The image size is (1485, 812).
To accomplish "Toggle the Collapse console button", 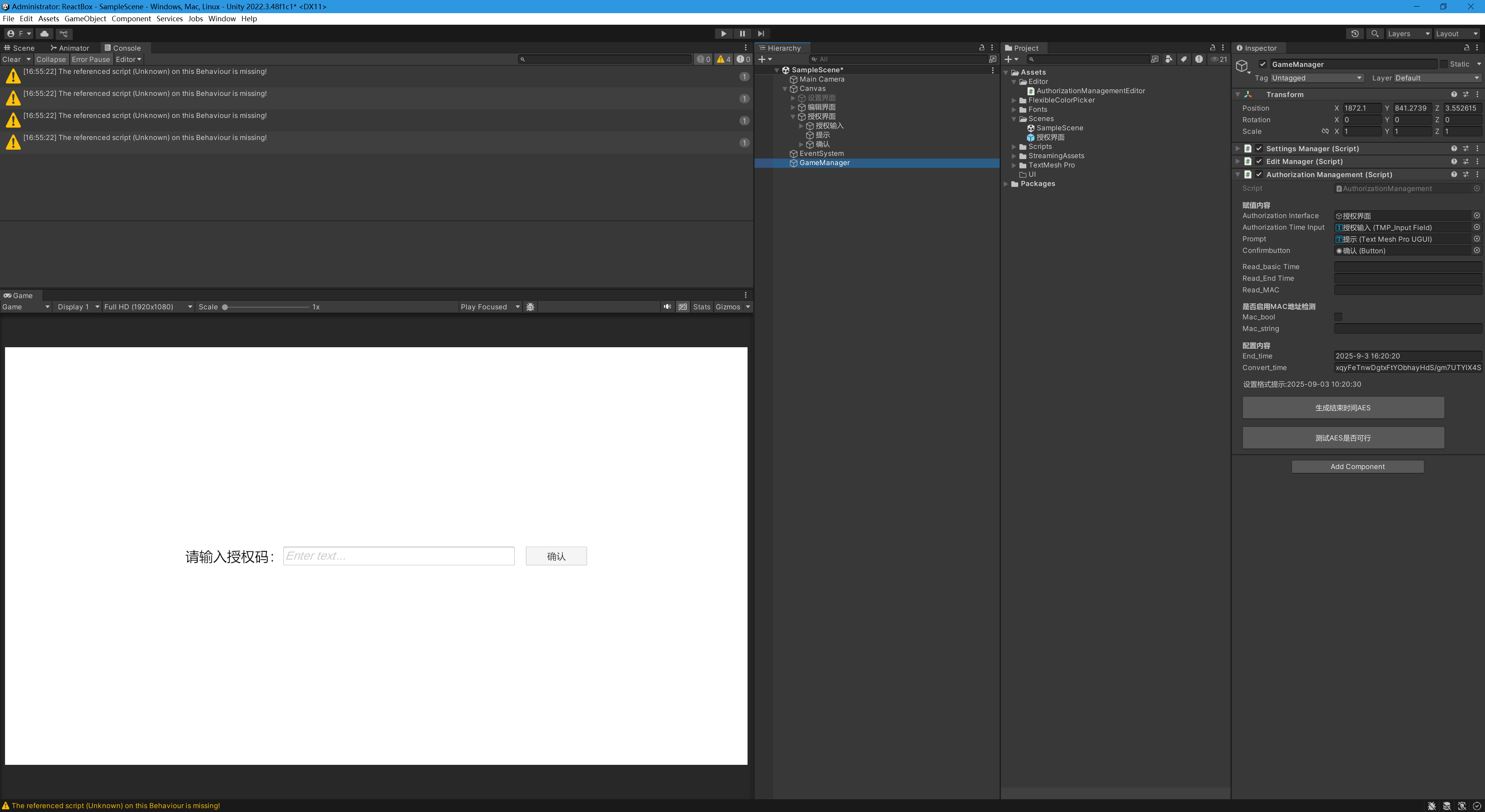I will pos(51,60).
